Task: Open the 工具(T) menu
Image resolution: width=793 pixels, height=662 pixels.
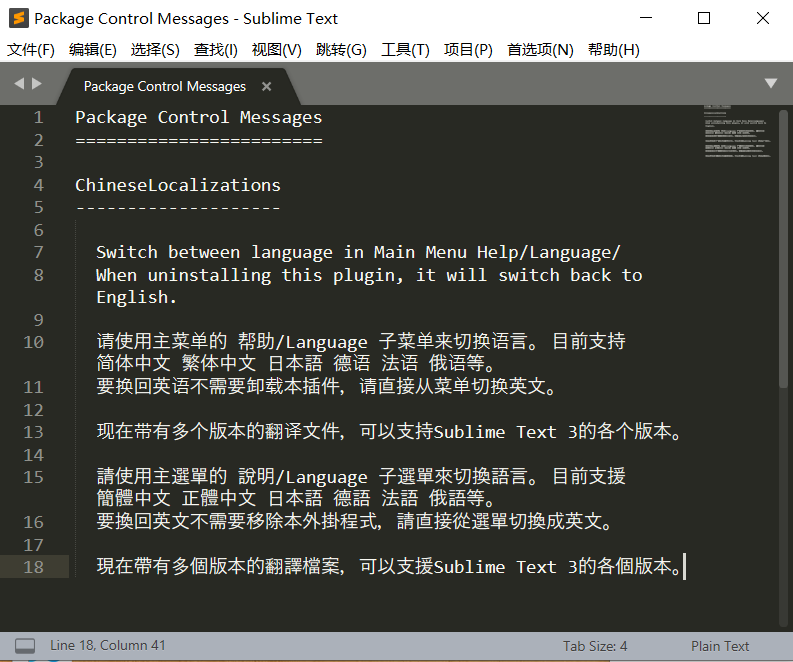Action: click(405, 50)
